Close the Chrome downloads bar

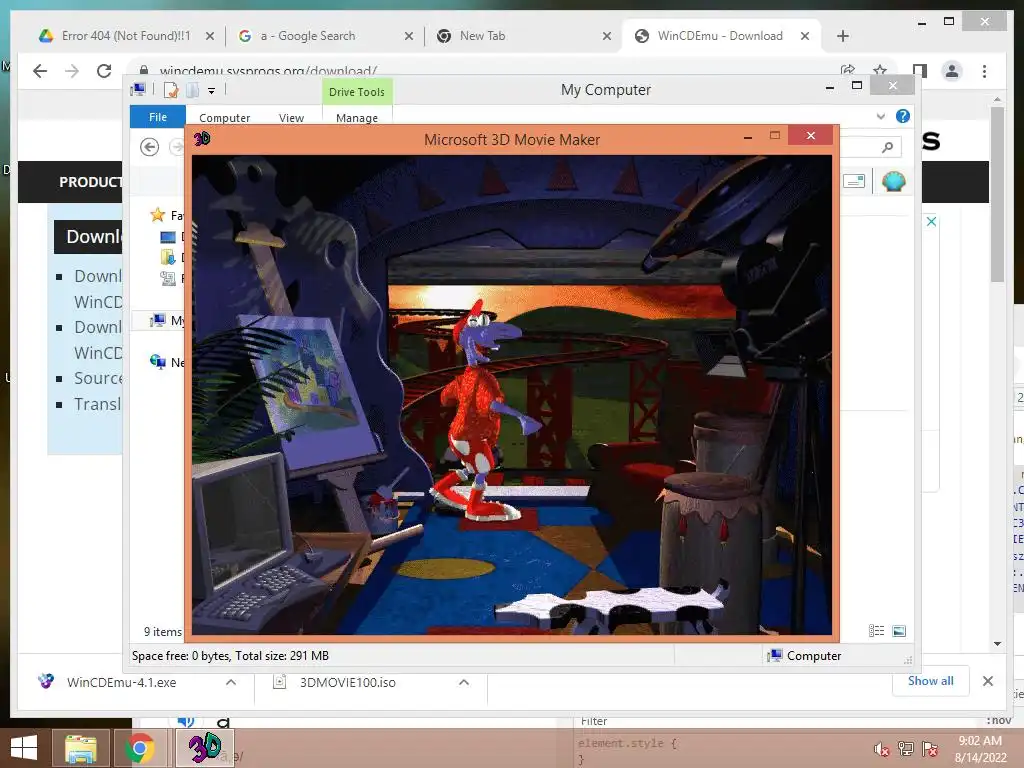tap(988, 681)
